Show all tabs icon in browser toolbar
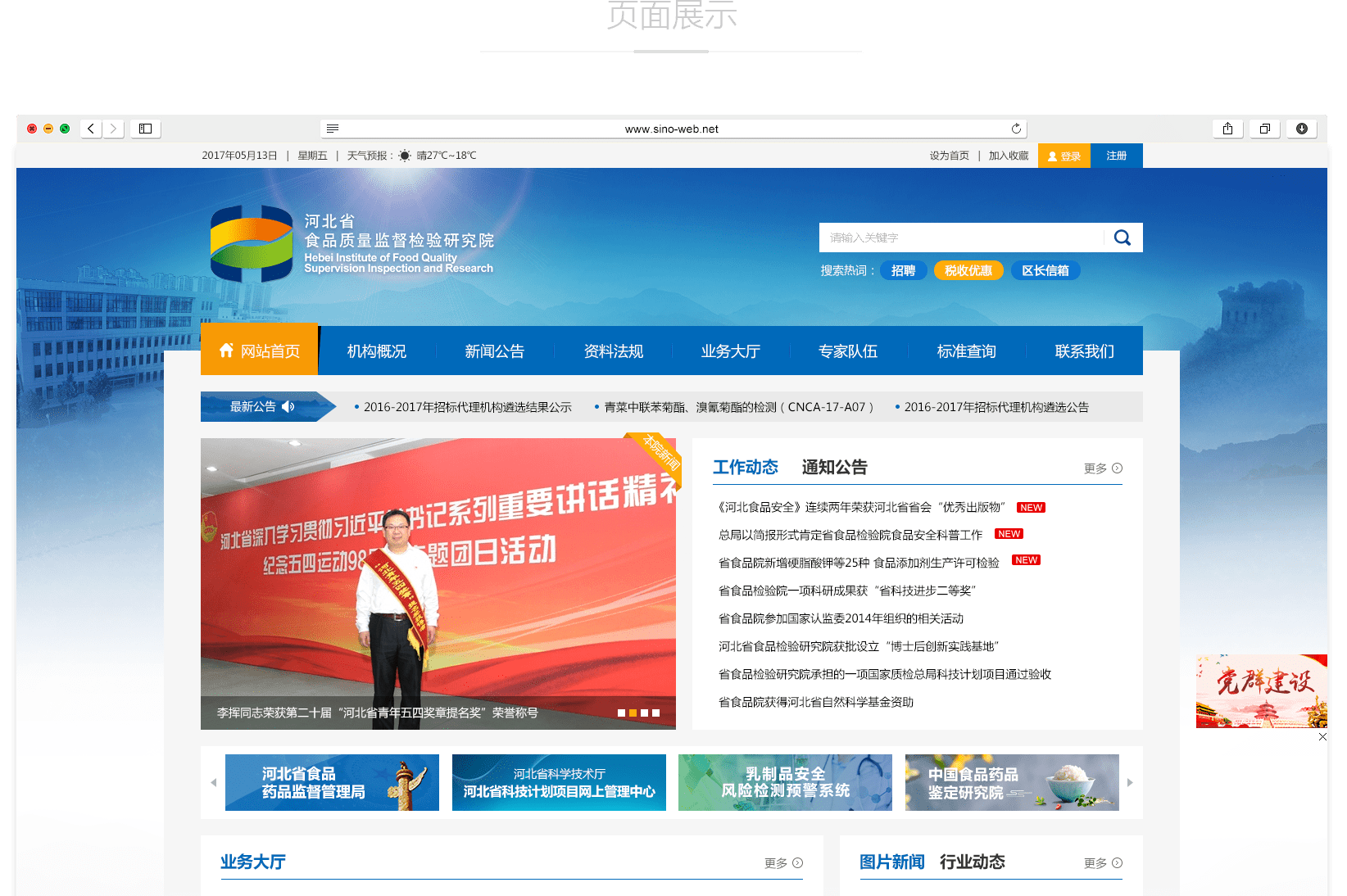Screen dimensions: 1347x896 1265,129
